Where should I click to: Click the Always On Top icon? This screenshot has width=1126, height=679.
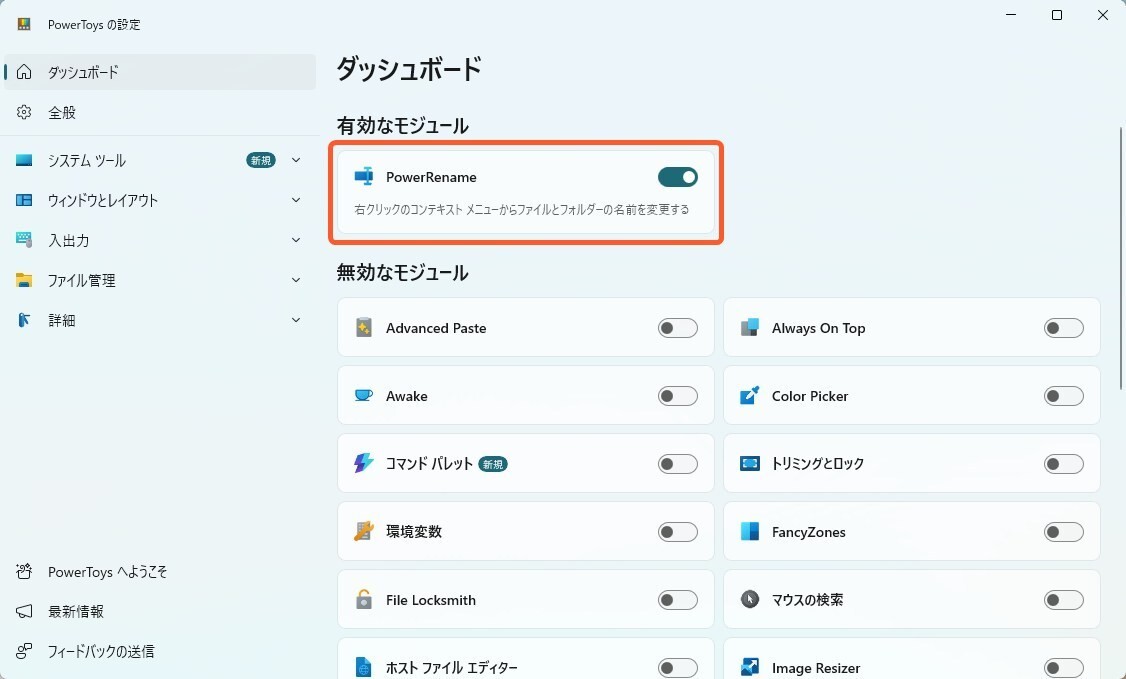click(749, 327)
